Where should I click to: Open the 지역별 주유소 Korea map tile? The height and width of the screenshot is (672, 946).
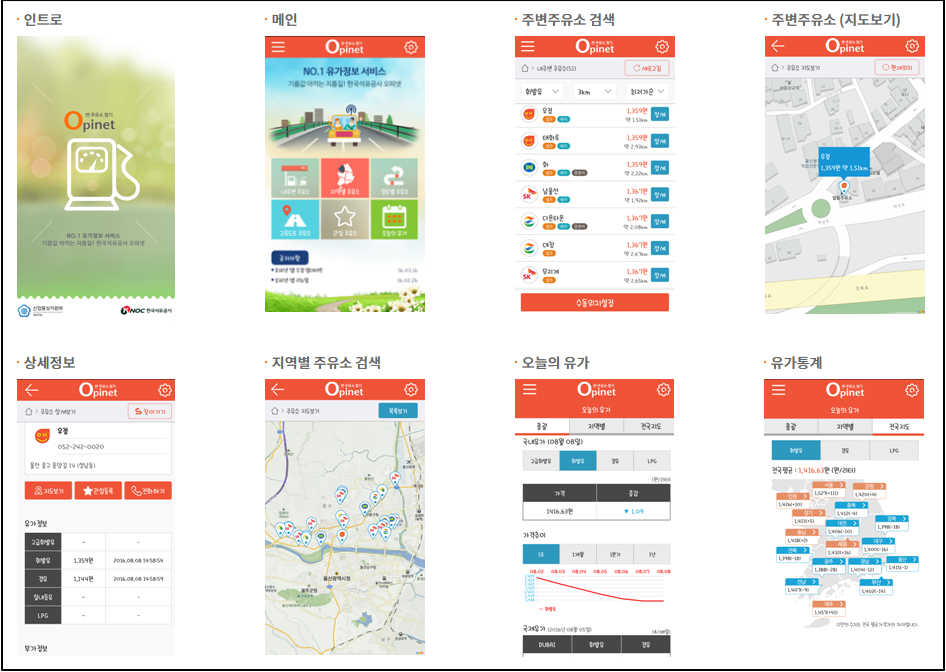click(345, 178)
